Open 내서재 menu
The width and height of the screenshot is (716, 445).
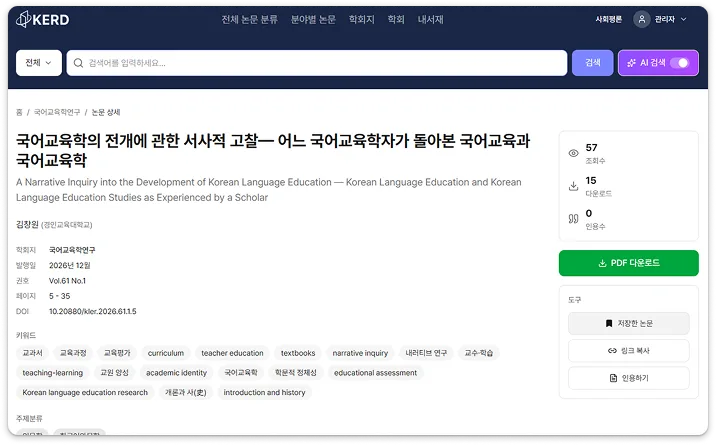point(431,19)
